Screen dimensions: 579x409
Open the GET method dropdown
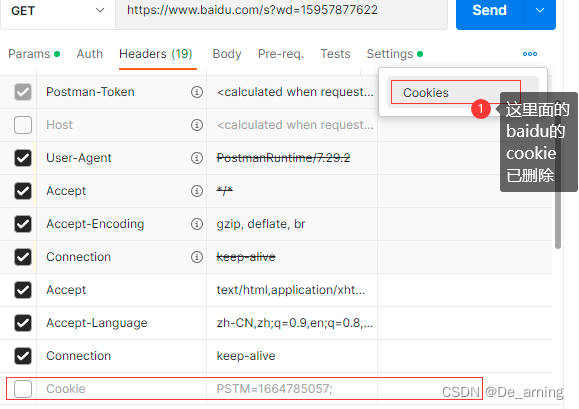[58, 11]
